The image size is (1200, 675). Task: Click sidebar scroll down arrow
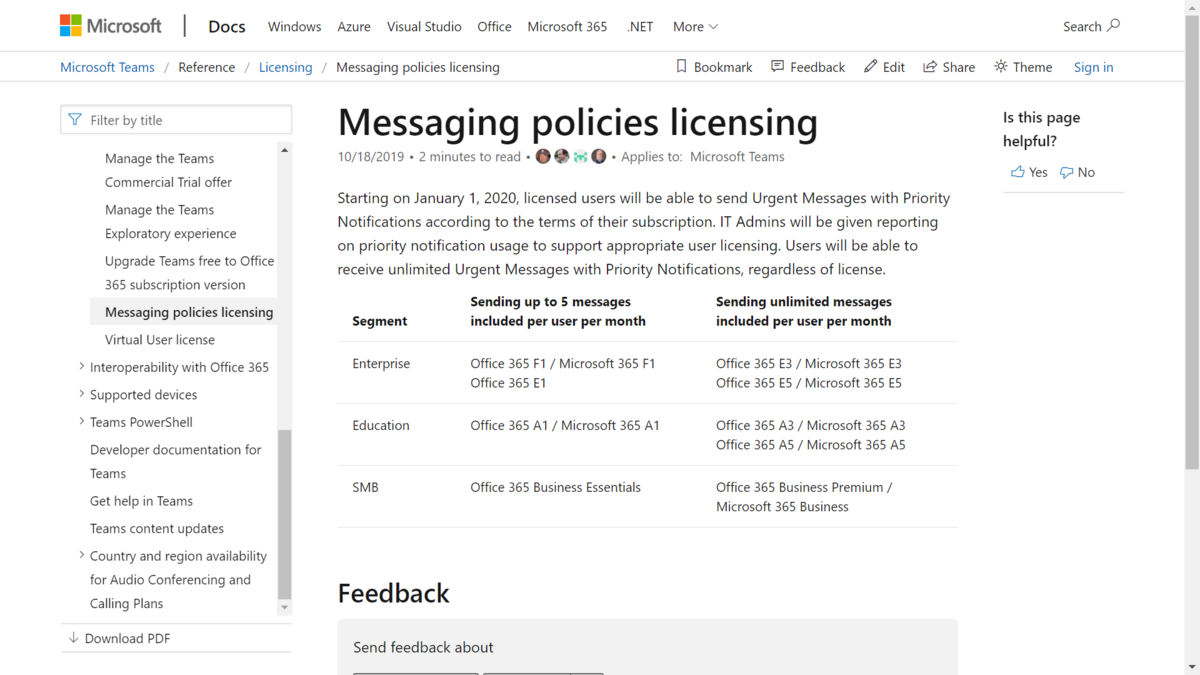pyautogui.click(x=285, y=607)
